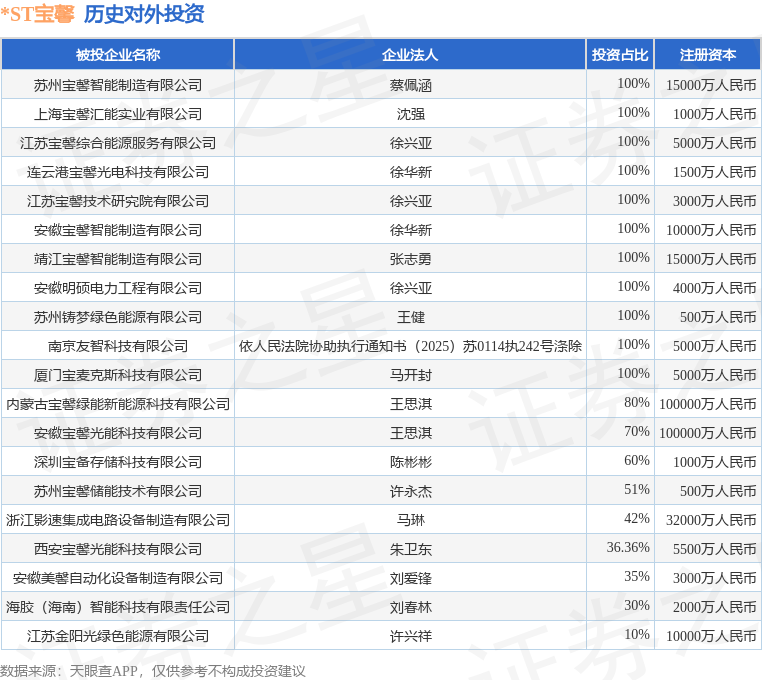Click legal person 朱卫东
The width and height of the screenshot is (762, 680).
411,549
